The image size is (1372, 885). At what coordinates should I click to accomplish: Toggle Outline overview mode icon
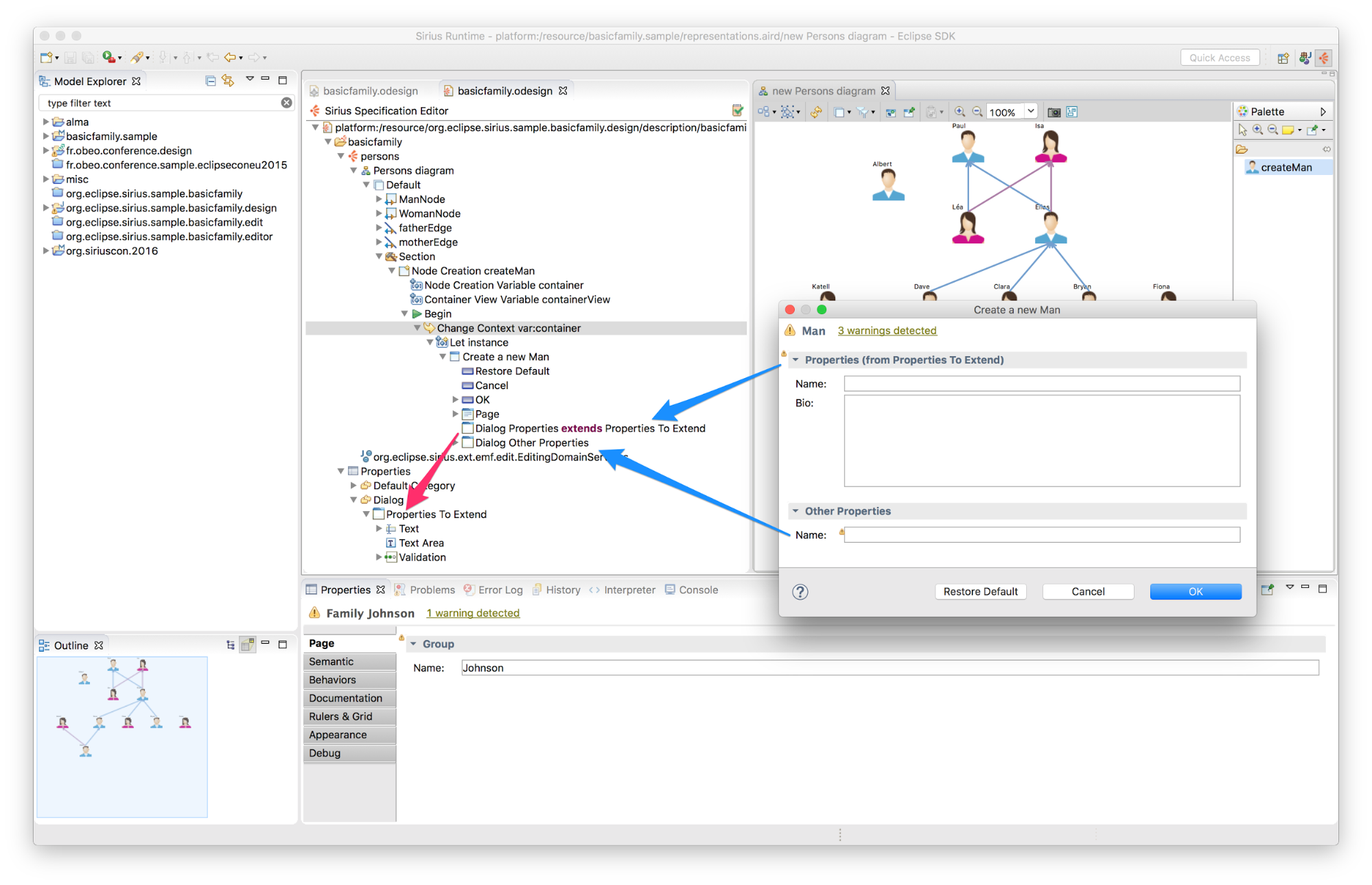(x=248, y=645)
